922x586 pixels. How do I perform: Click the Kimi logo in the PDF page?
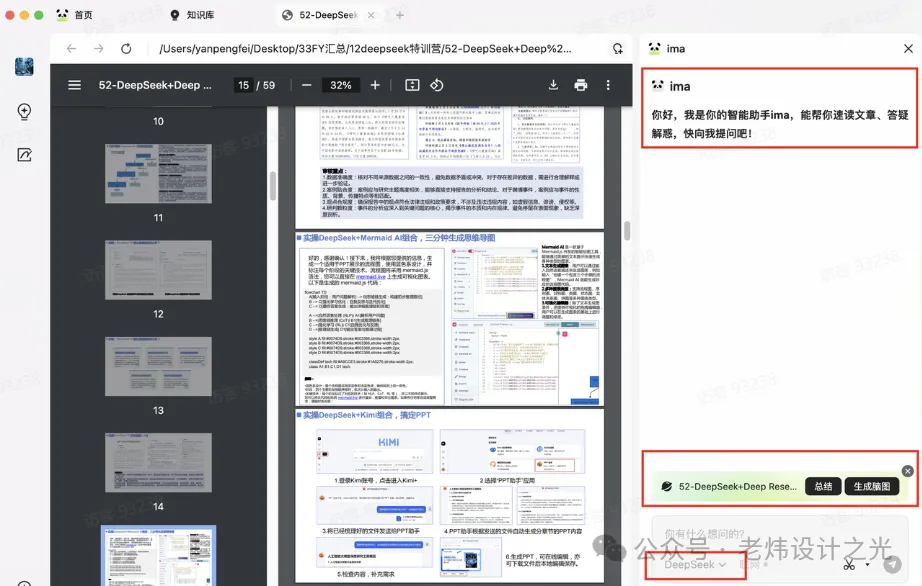tap(388, 442)
